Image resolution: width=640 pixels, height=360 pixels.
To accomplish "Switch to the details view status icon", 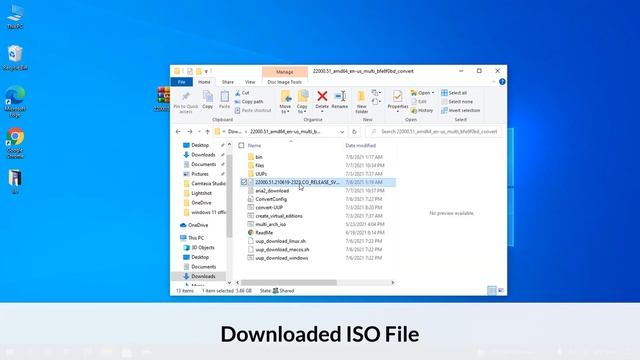I will coord(492,290).
